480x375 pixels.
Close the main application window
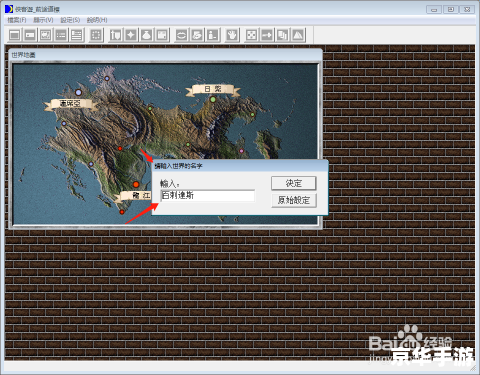point(467,10)
